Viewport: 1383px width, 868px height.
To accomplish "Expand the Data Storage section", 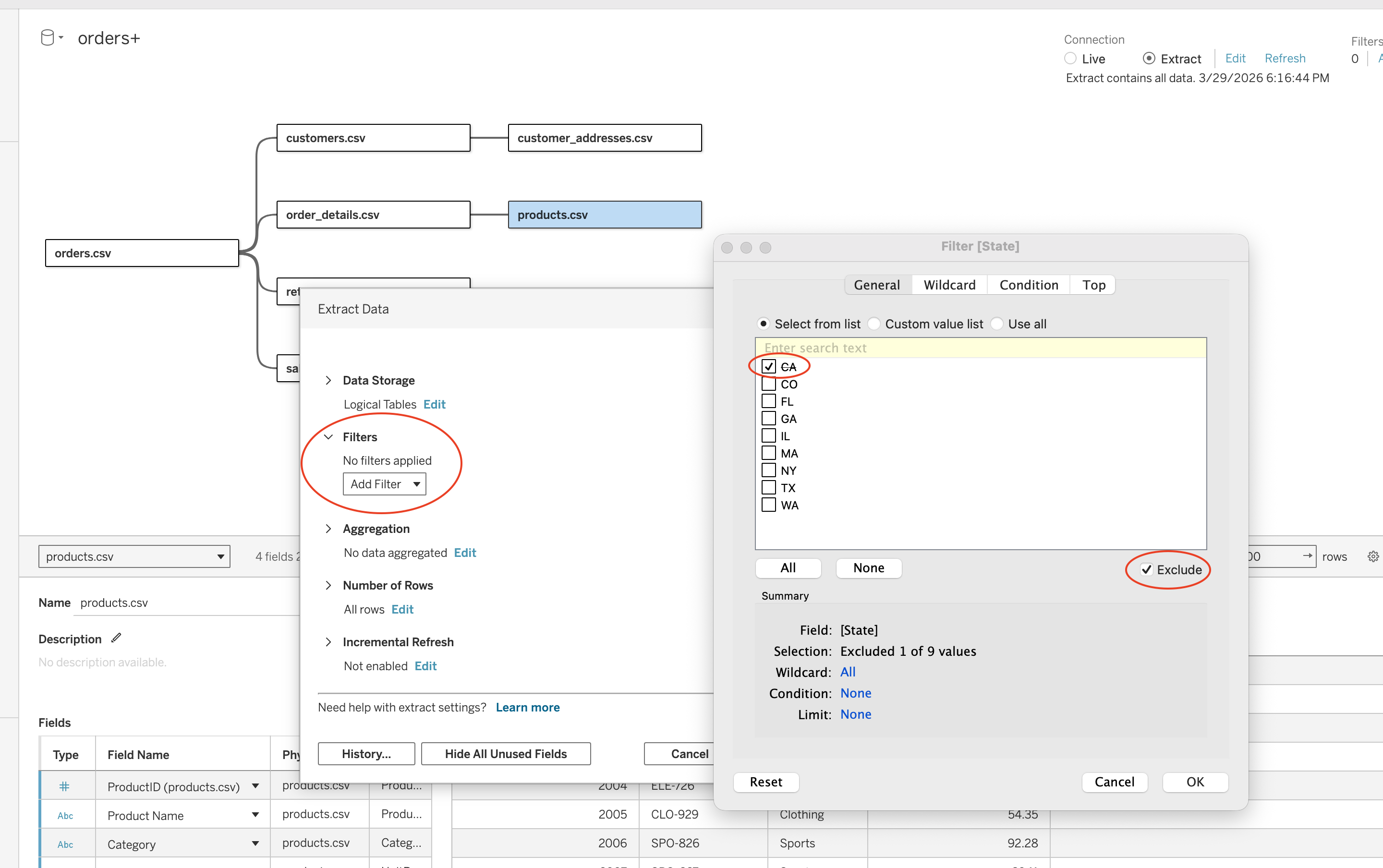I will 328,380.
